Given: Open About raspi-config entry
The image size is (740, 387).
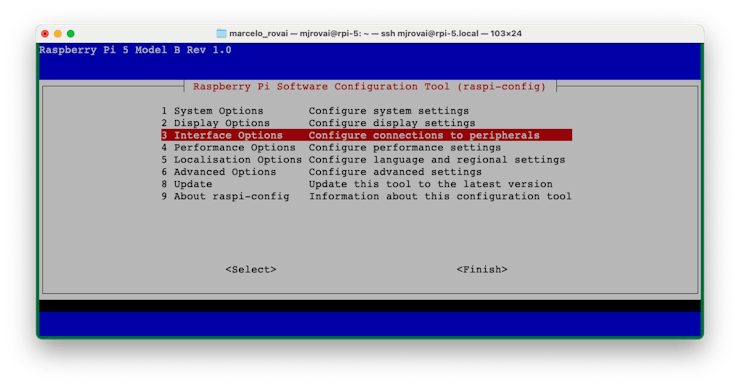Looking at the screenshot, I should [x=366, y=197].
